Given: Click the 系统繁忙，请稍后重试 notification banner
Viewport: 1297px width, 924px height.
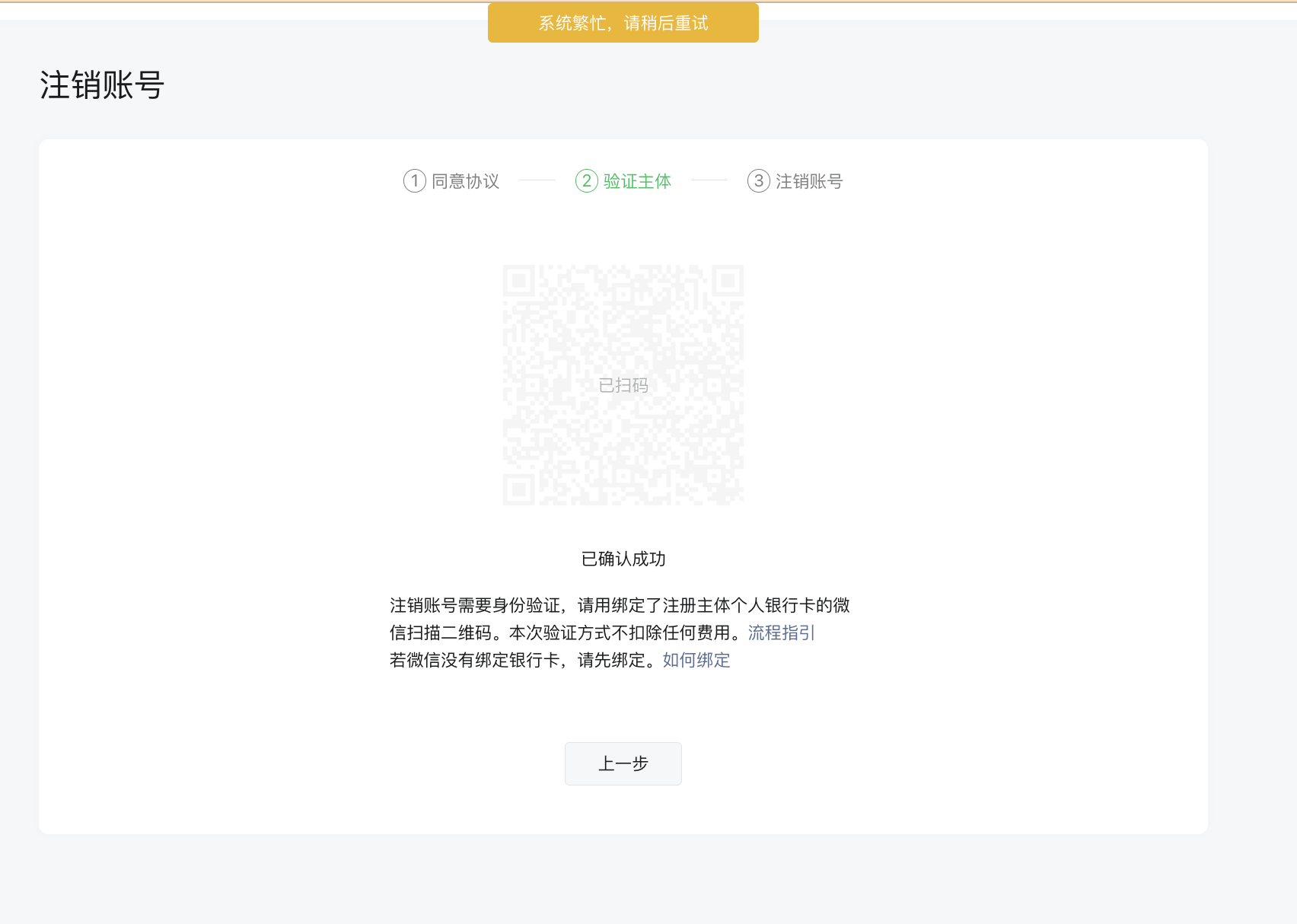Looking at the screenshot, I should (x=623, y=23).
